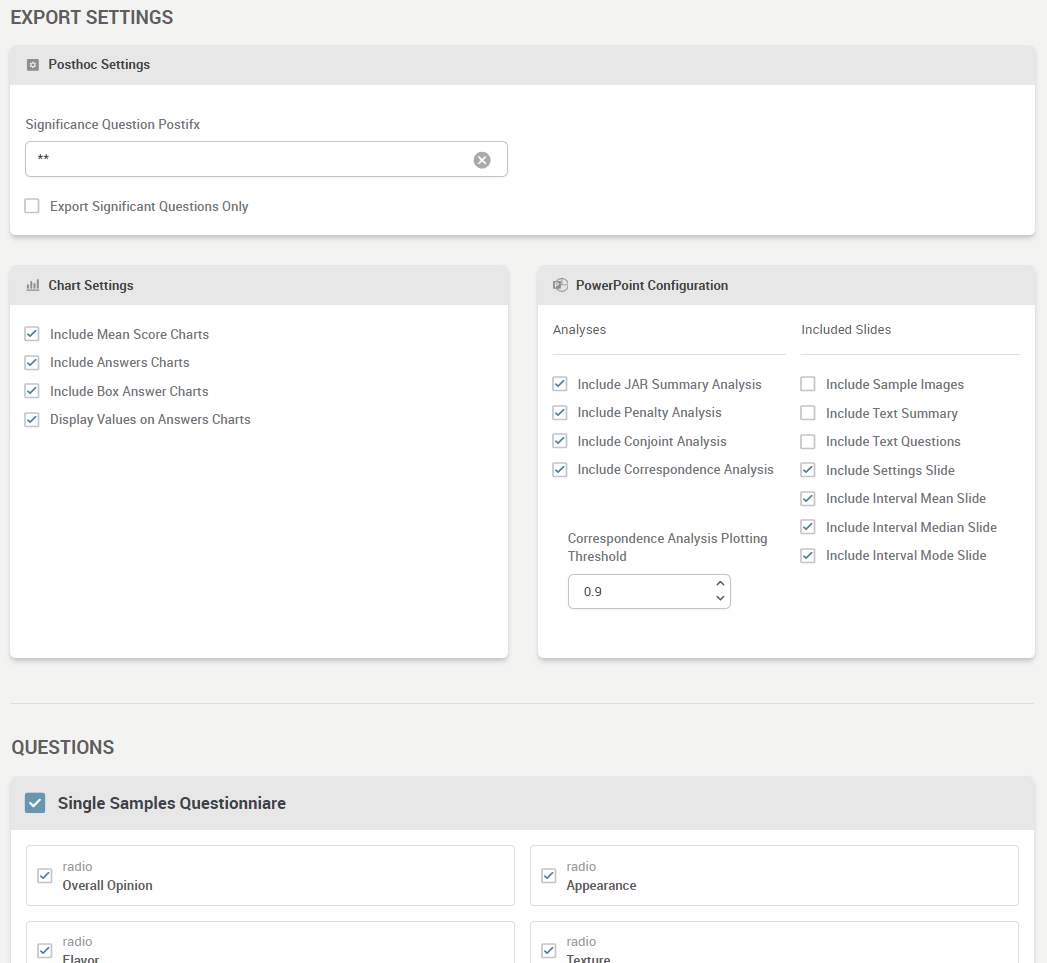Check Include Text Summary
This screenshot has height=963, width=1047.
pos(808,413)
